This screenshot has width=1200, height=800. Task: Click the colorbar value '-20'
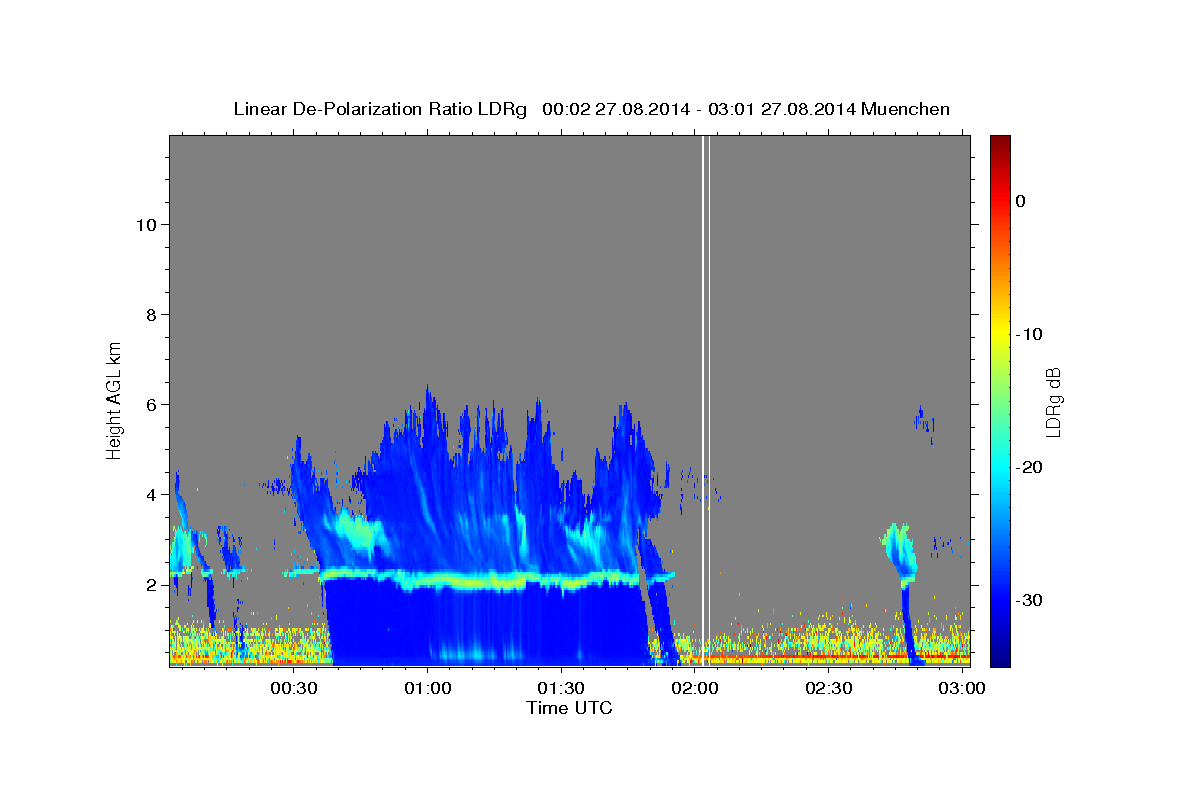[1030, 467]
